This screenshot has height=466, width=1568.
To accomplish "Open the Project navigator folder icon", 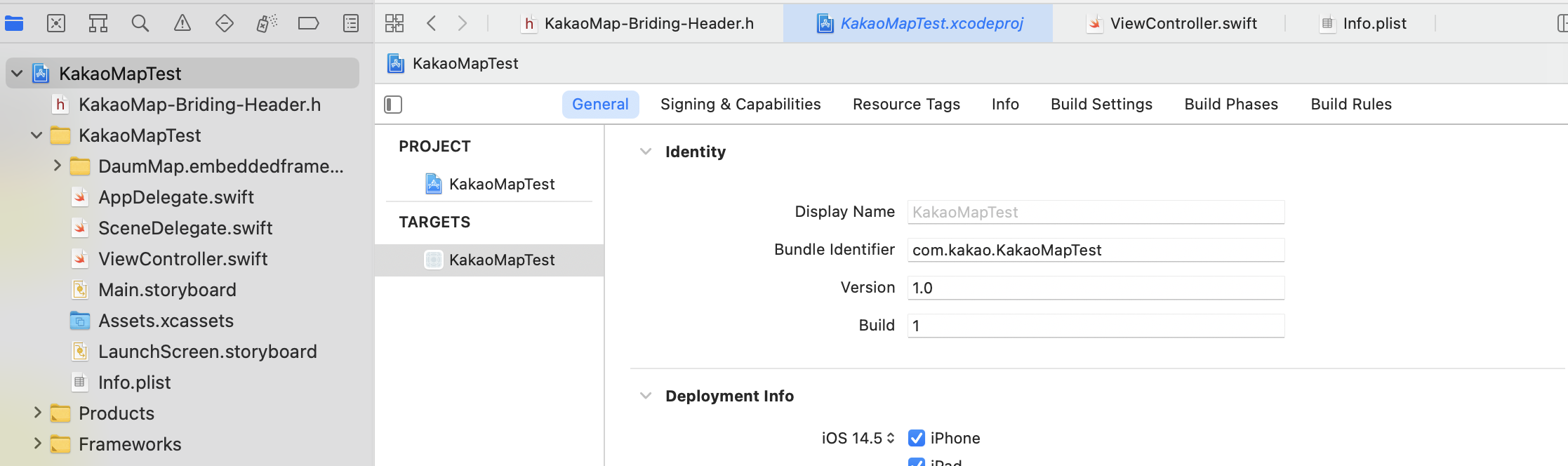I will pyautogui.click(x=14, y=24).
